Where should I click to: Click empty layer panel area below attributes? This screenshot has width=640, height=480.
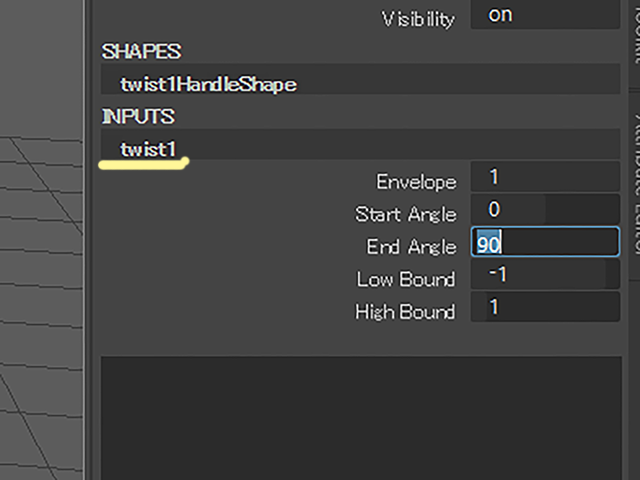[x=360, y=410]
